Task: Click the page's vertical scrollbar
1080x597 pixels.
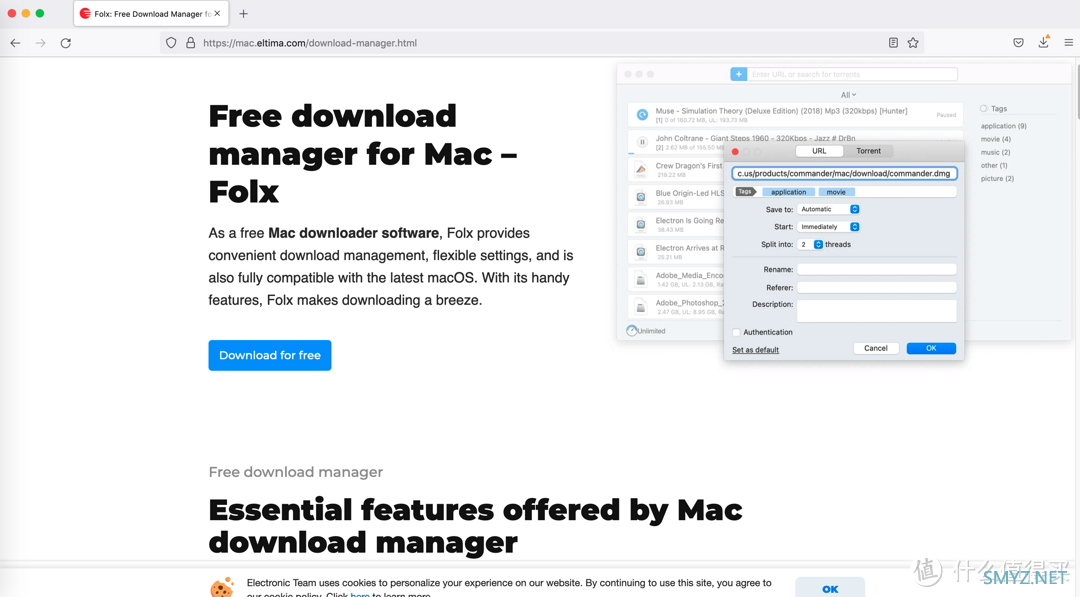Action: 1077,93
